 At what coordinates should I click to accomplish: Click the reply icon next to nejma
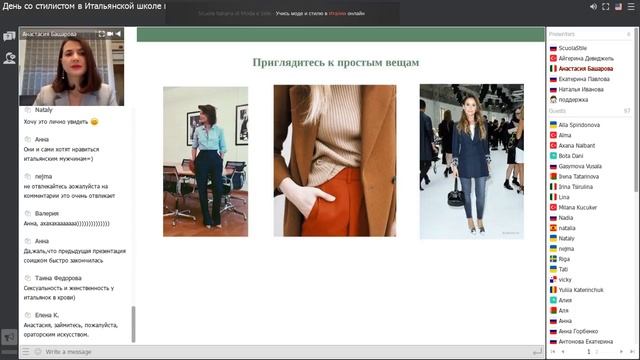[28, 176]
